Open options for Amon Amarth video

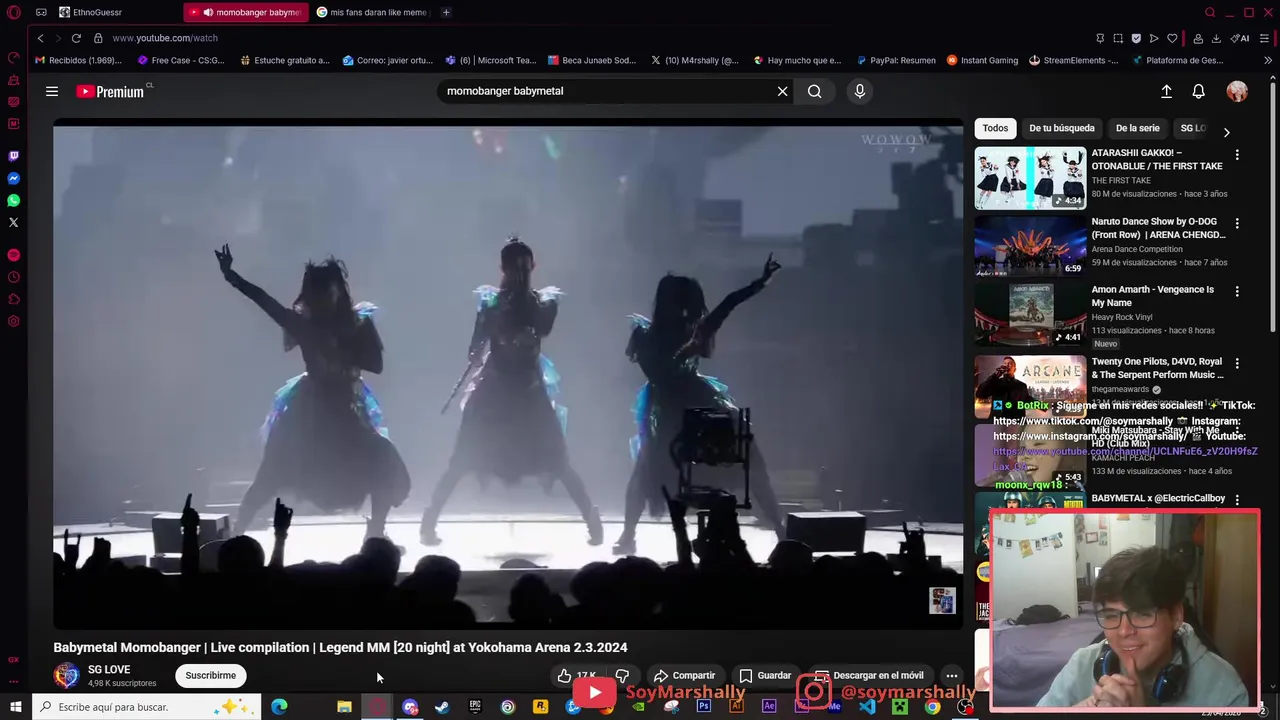pos(1237,291)
